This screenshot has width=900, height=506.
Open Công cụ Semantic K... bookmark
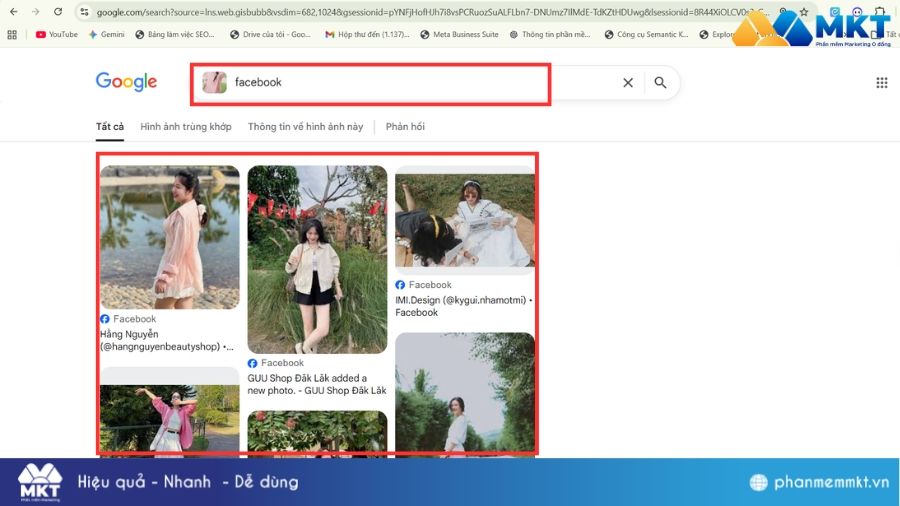coord(646,34)
